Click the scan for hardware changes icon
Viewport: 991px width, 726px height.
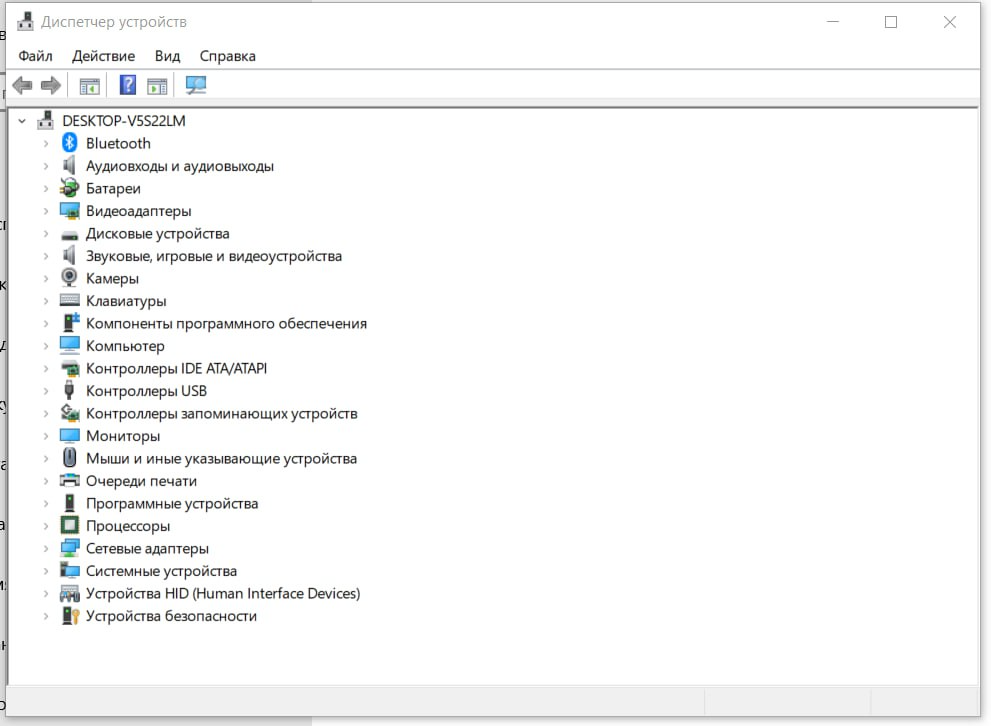[196, 86]
